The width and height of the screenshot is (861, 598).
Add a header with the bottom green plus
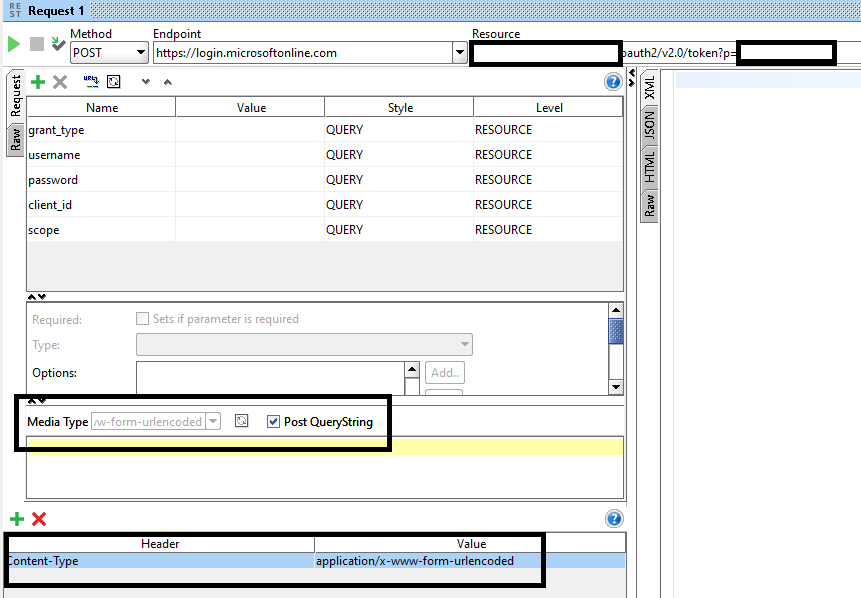(x=16, y=518)
